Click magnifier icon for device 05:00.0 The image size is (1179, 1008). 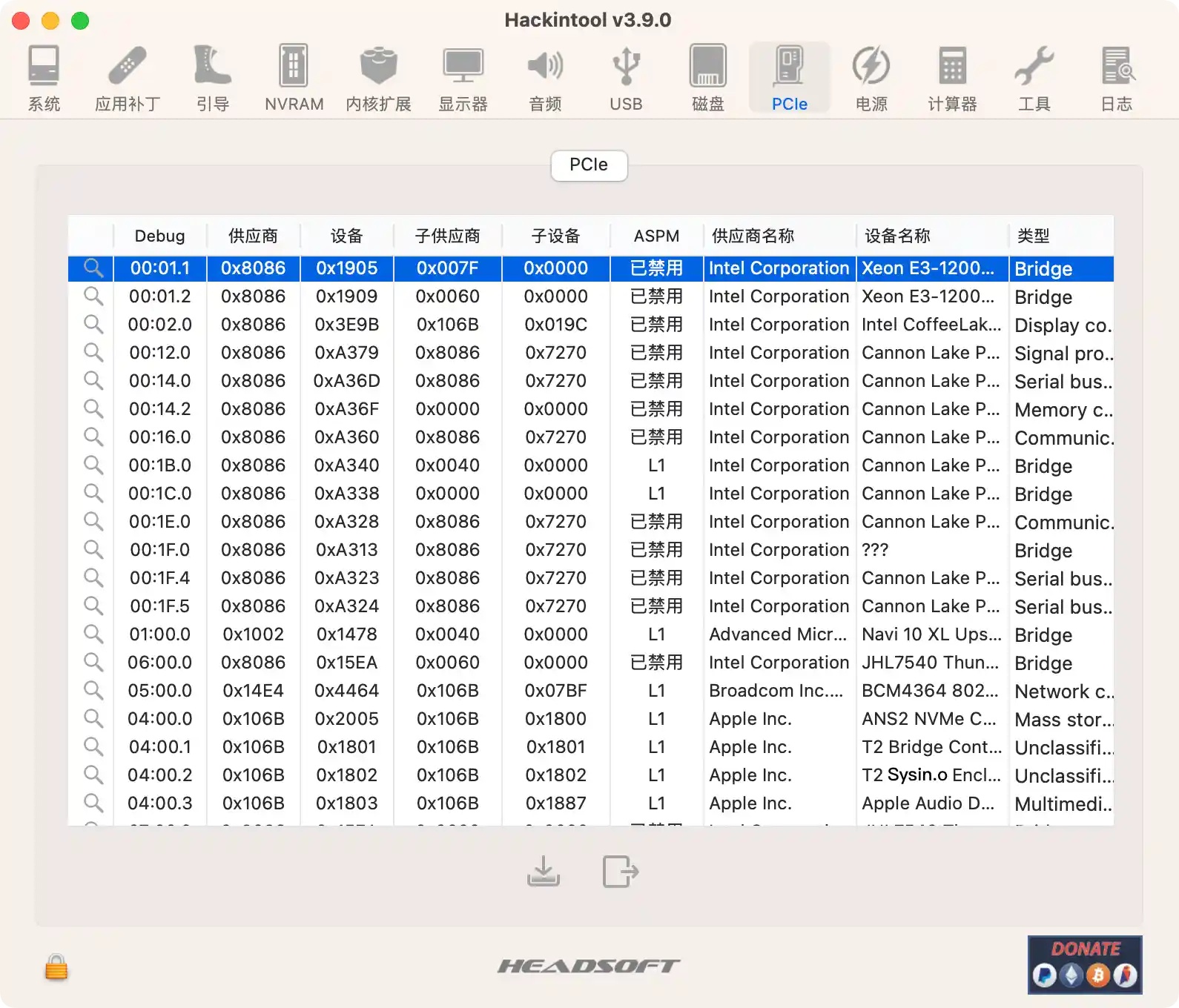(x=93, y=690)
